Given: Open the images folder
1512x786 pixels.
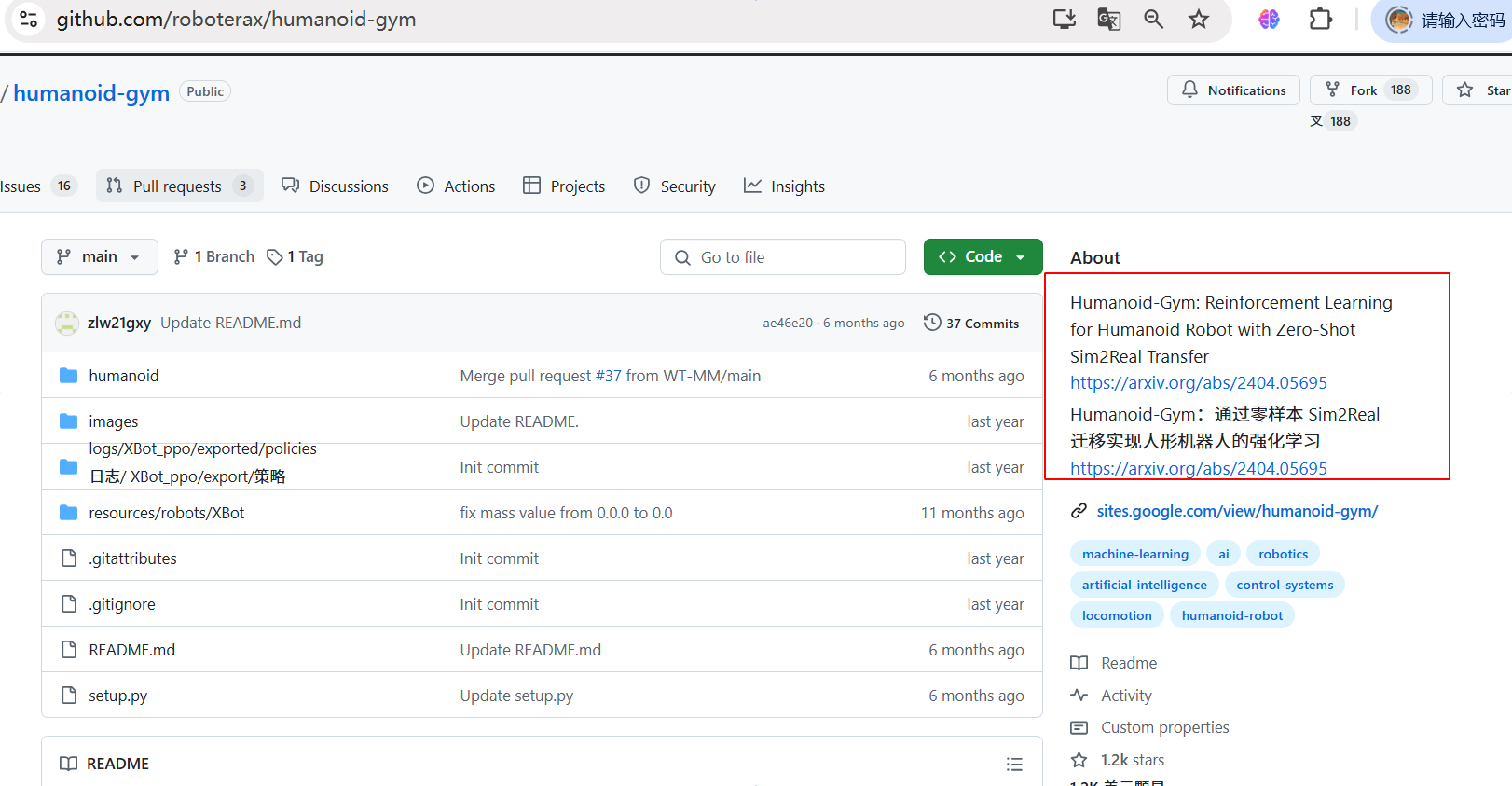Looking at the screenshot, I should tap(114, 421).
